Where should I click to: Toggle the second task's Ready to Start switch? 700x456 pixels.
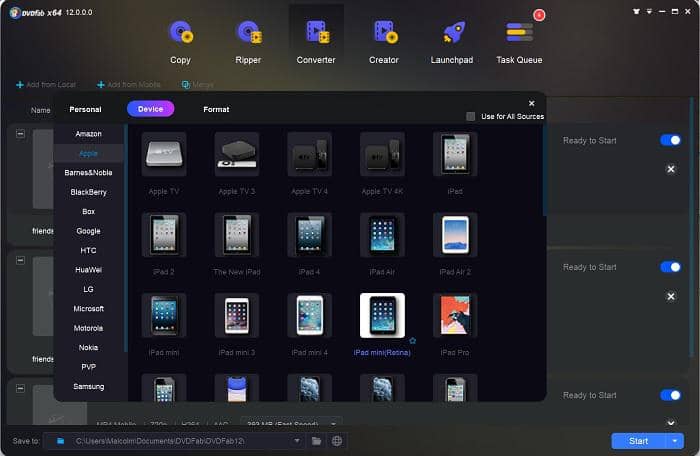point(670,267)
